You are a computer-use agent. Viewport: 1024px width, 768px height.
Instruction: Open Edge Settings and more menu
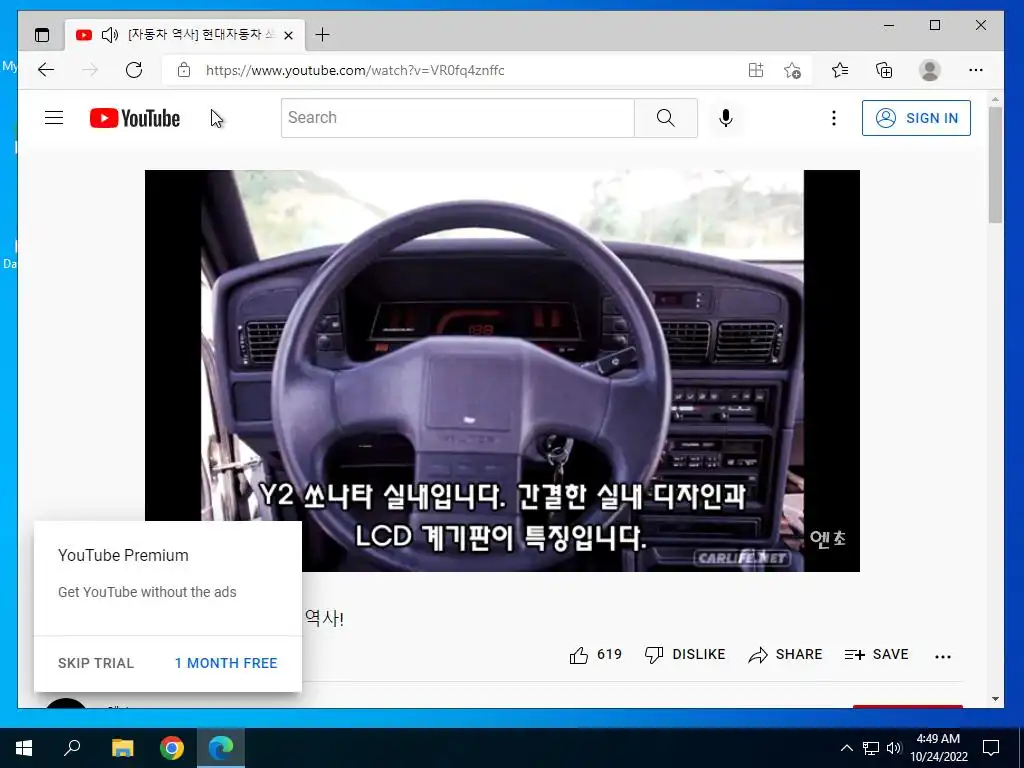(976, 70)
